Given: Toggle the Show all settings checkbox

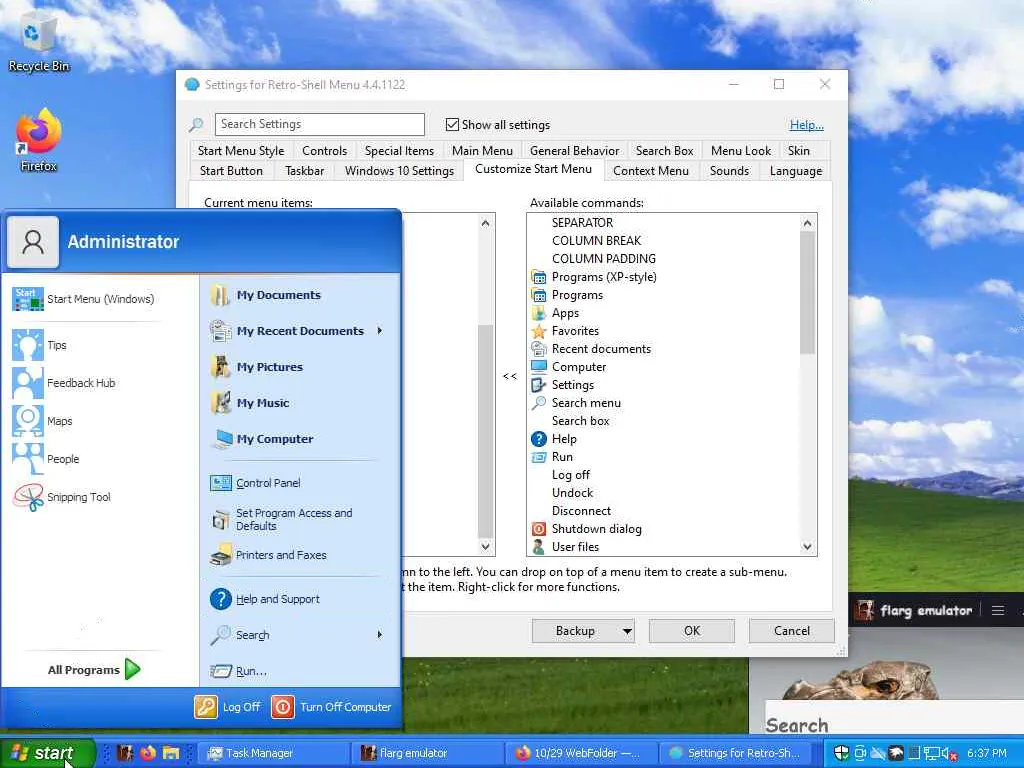Looking at the screenshot, I should click(x=452, y=124).
